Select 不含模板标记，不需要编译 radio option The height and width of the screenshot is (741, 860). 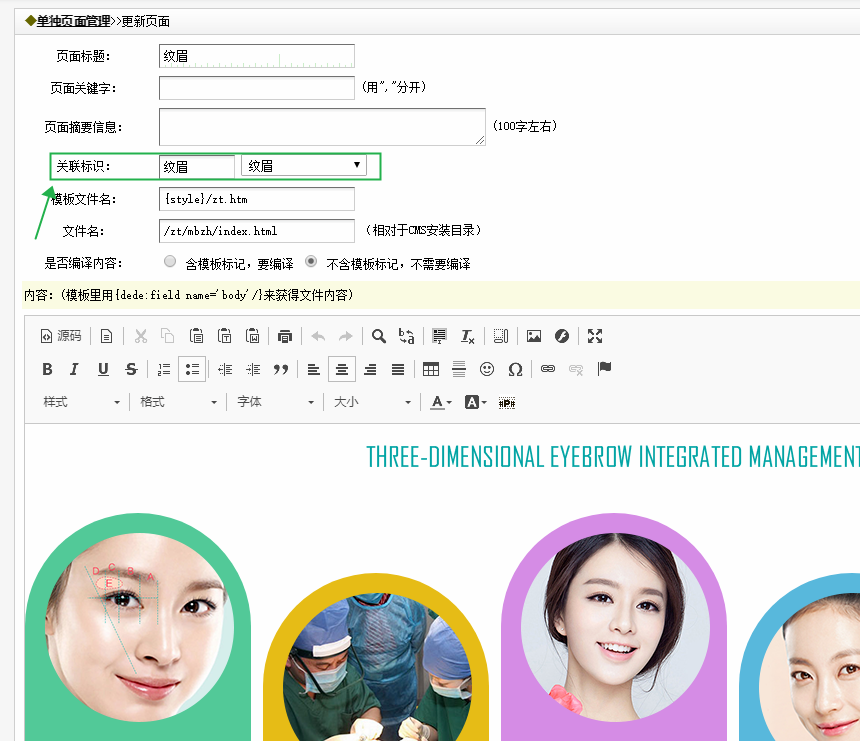point(311,262)
